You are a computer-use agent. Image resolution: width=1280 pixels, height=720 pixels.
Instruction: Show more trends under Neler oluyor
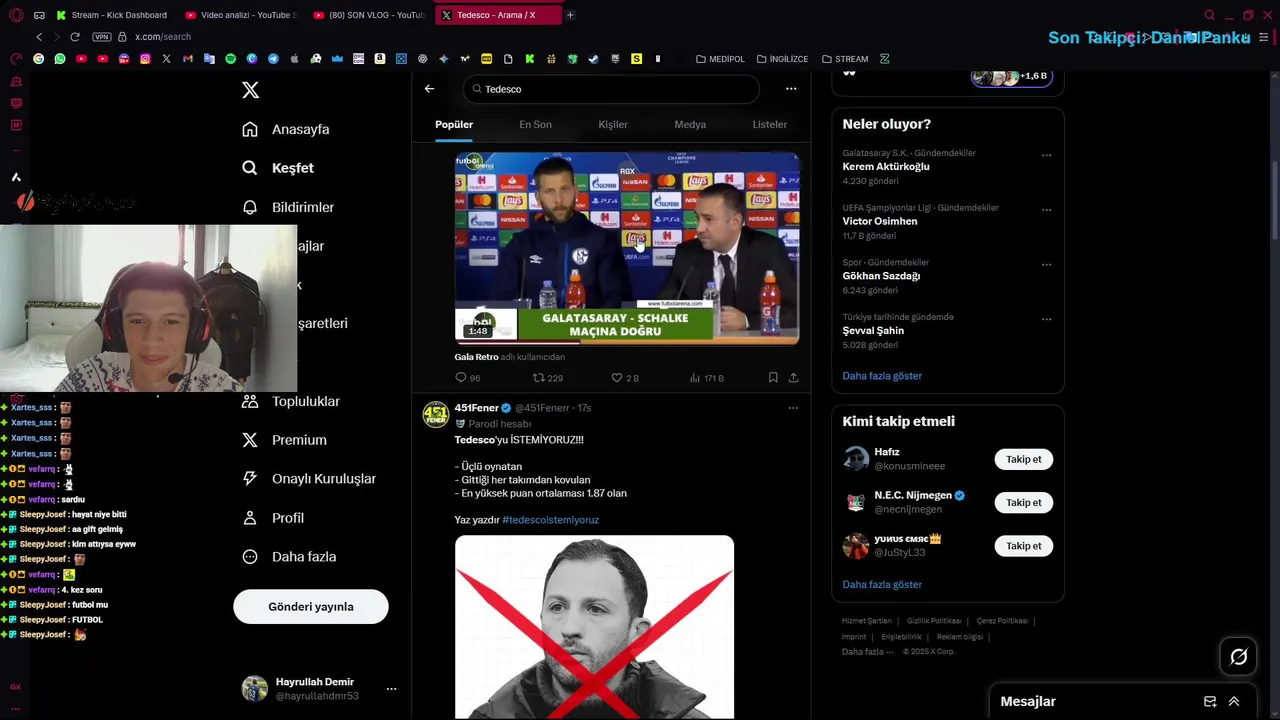coord(882,376)
